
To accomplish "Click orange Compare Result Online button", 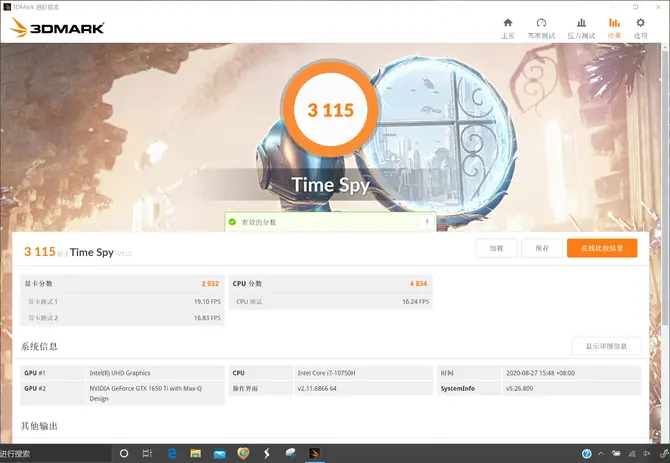I will pyautogui.click(x=602, y=248).
